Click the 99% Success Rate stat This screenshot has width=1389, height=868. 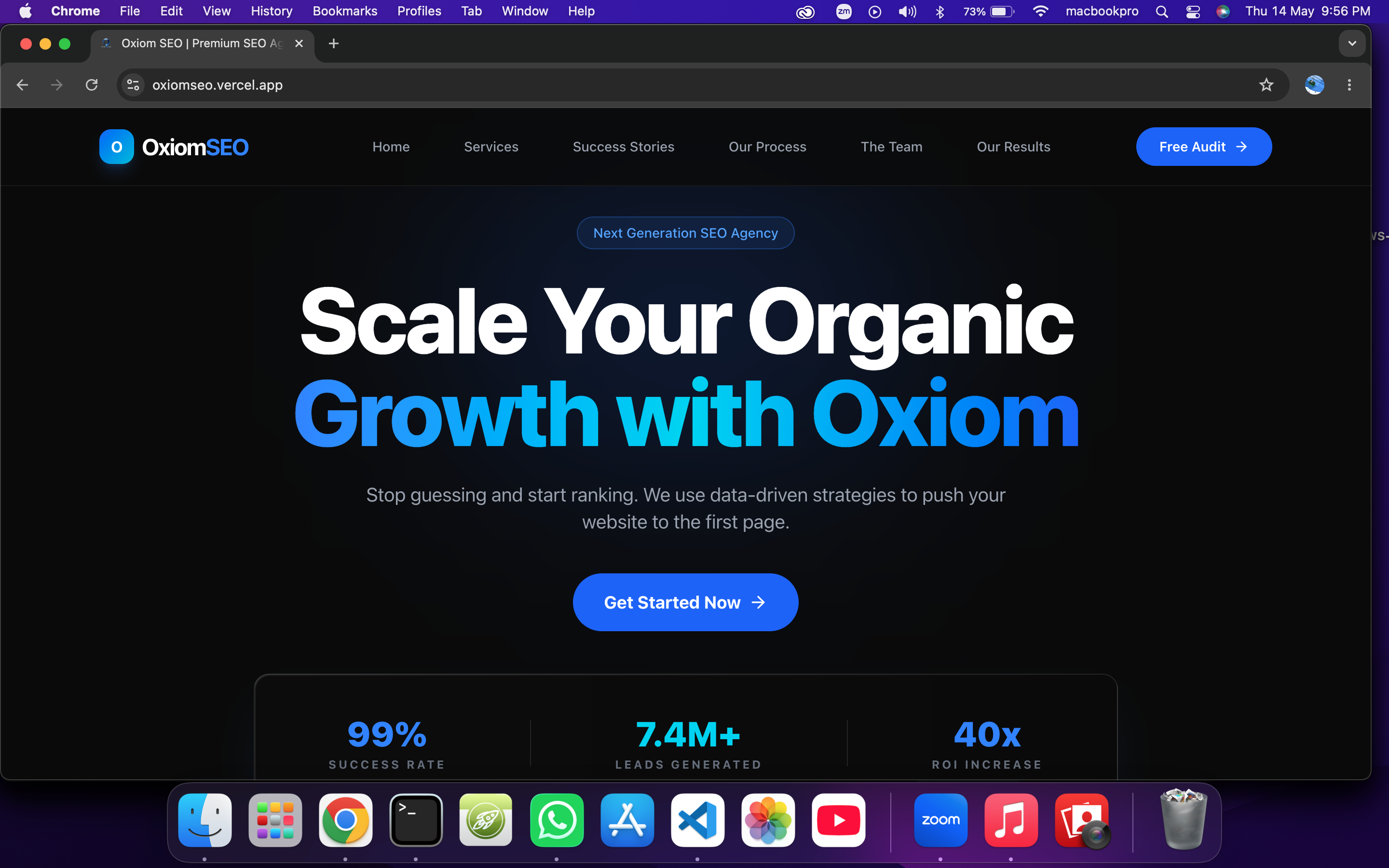[387, 744]
